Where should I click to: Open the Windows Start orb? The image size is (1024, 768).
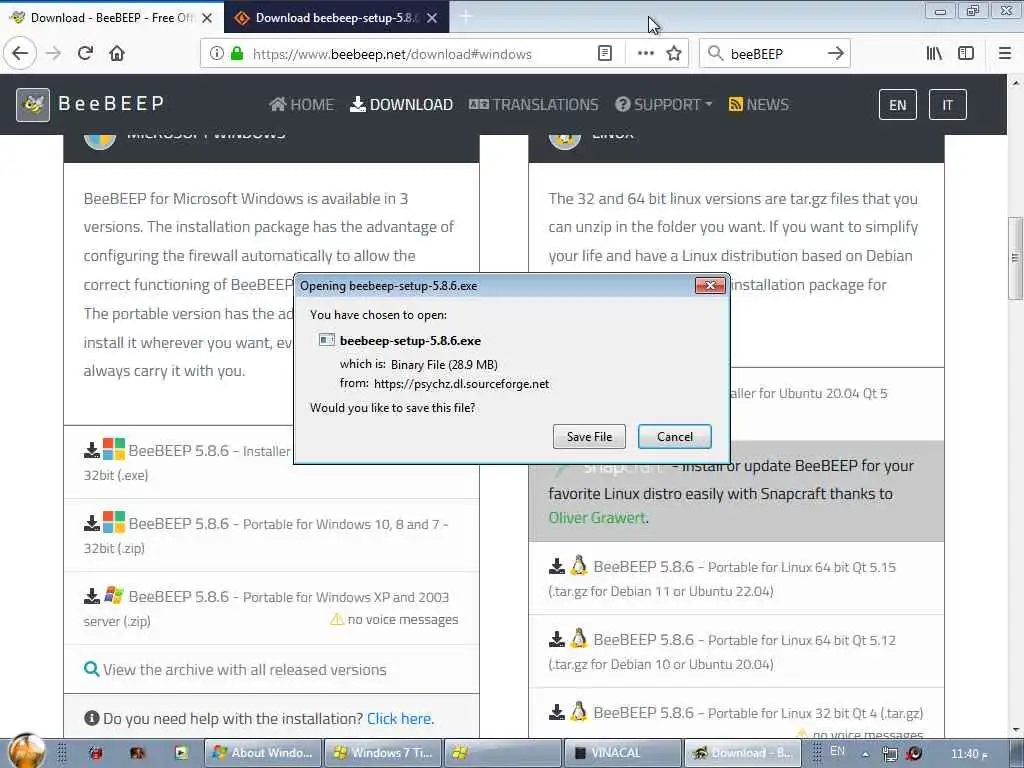[x=27, y=752]
